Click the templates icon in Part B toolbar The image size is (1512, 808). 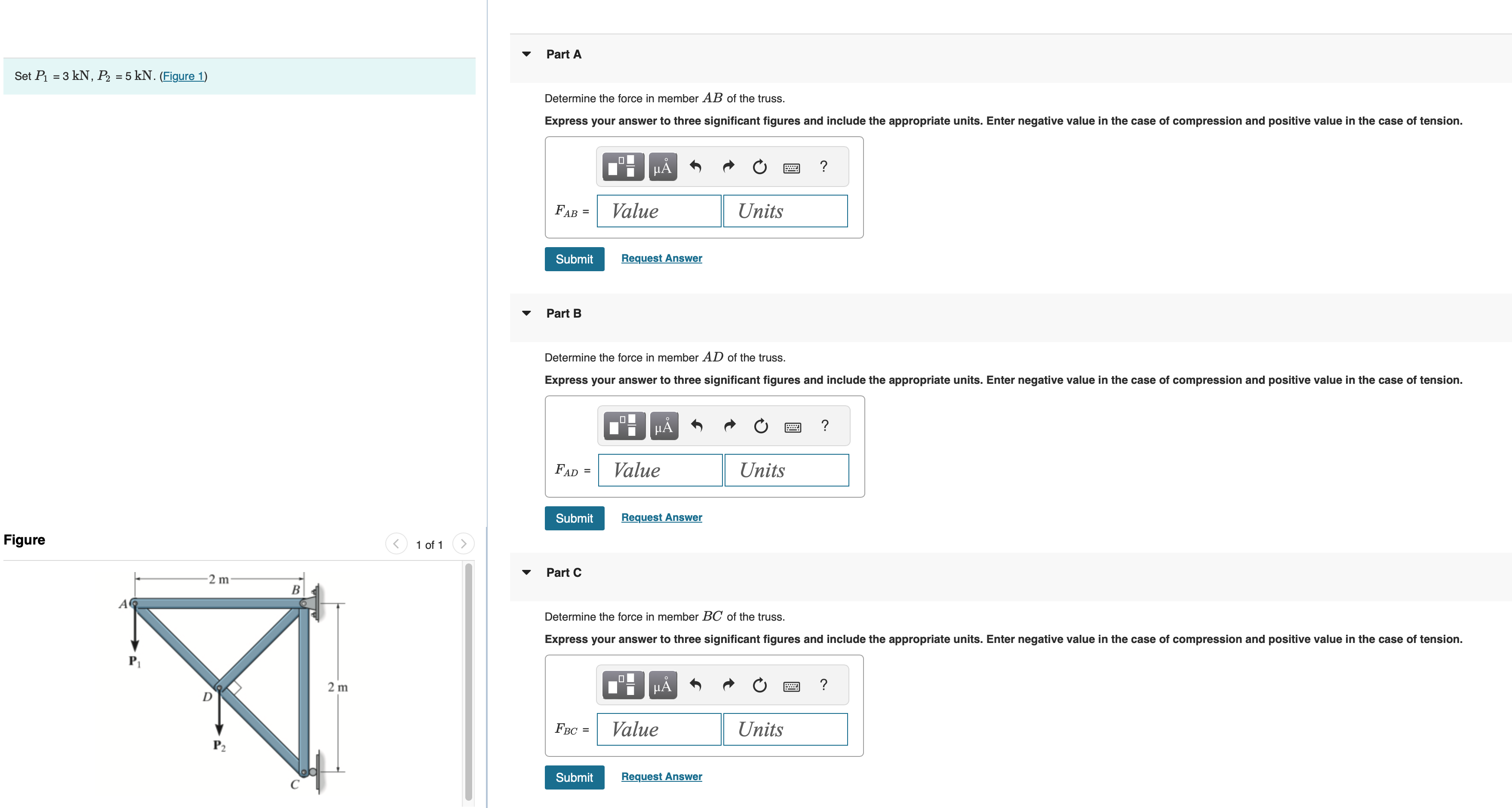[x=624, y=426]
